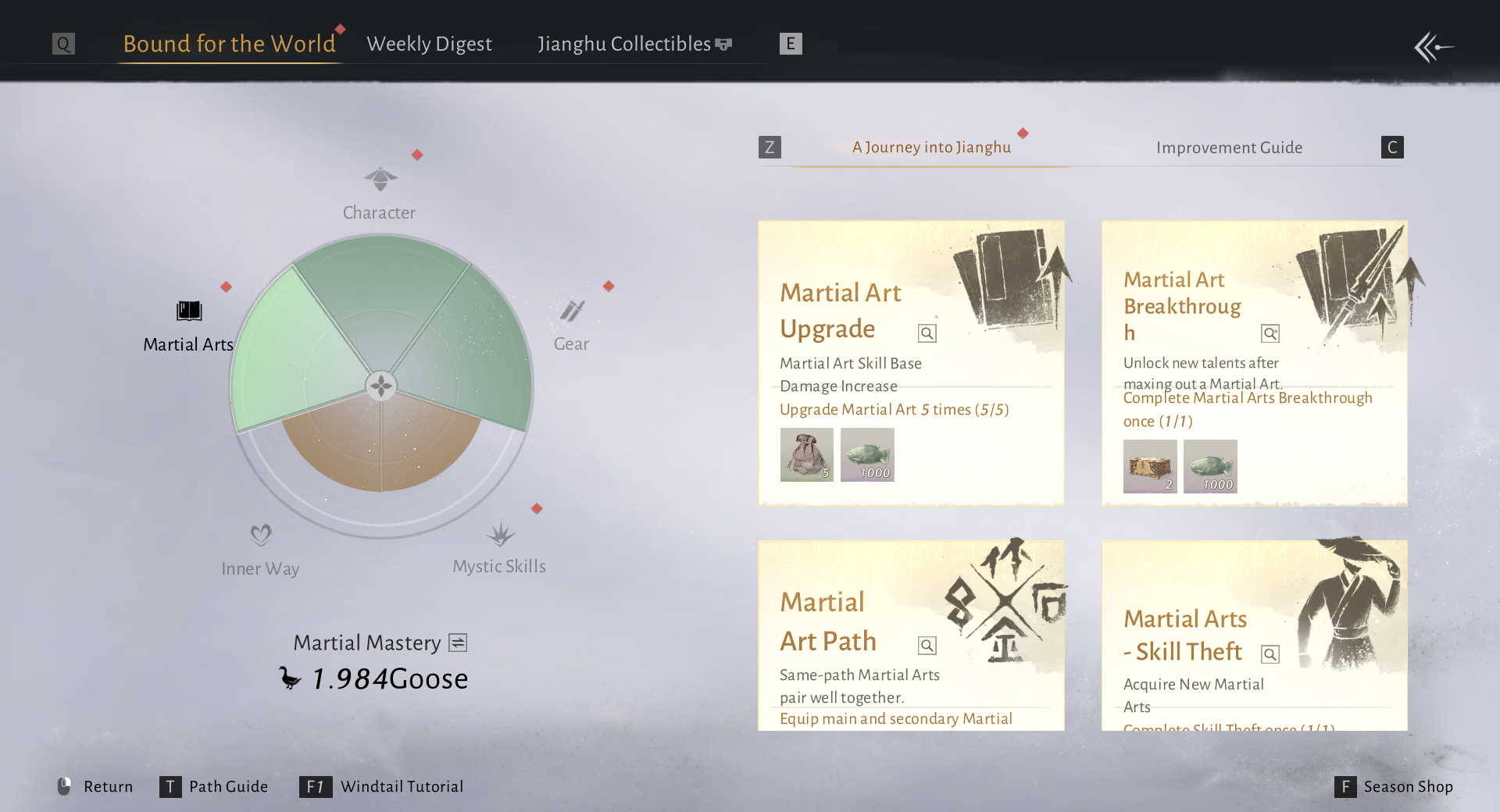Click the Character label on the wheel
Screen dimensions: 1500x812
pos(379,212)
